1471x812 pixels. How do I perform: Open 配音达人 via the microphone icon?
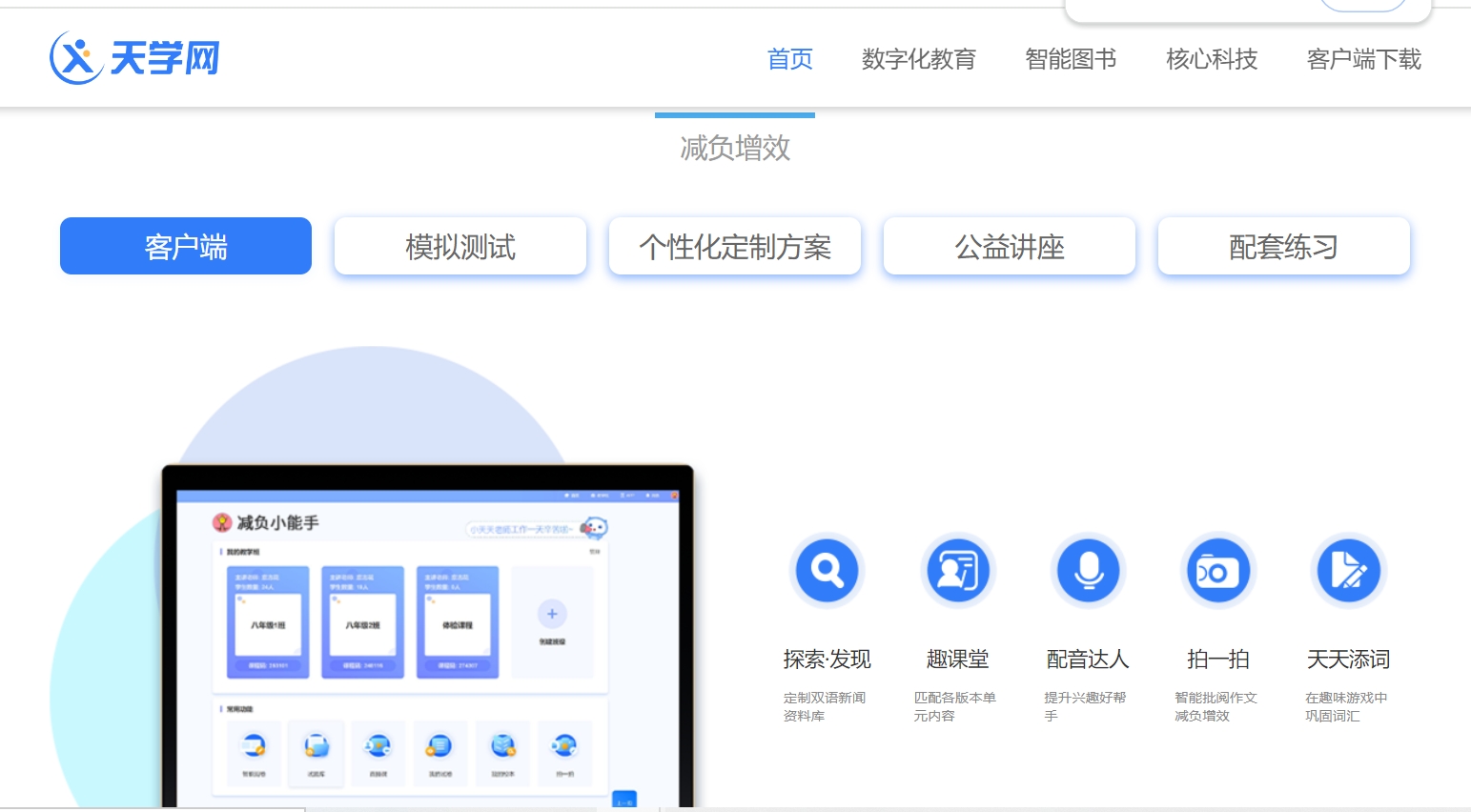point(1088,570)
